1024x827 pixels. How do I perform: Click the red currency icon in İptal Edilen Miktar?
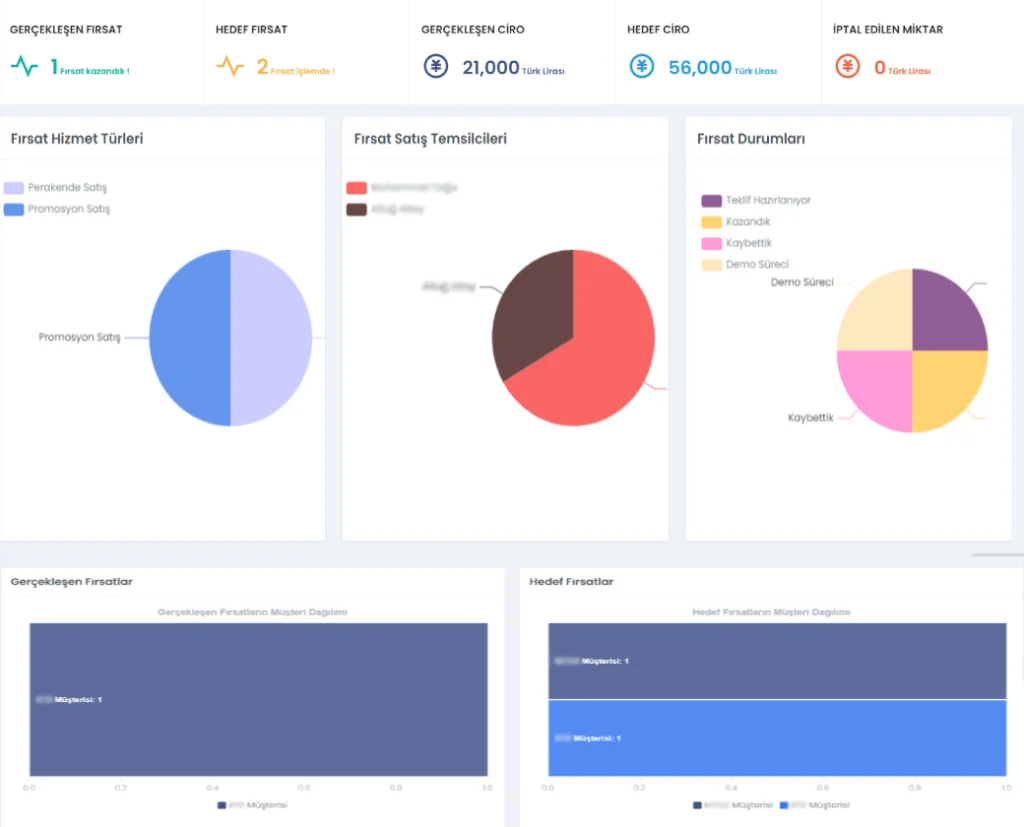click(848, 67)
